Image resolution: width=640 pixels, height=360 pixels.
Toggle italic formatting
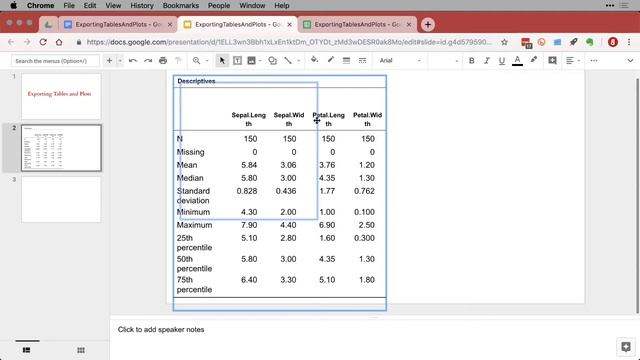pyautogui.click(x=487, y=60)
